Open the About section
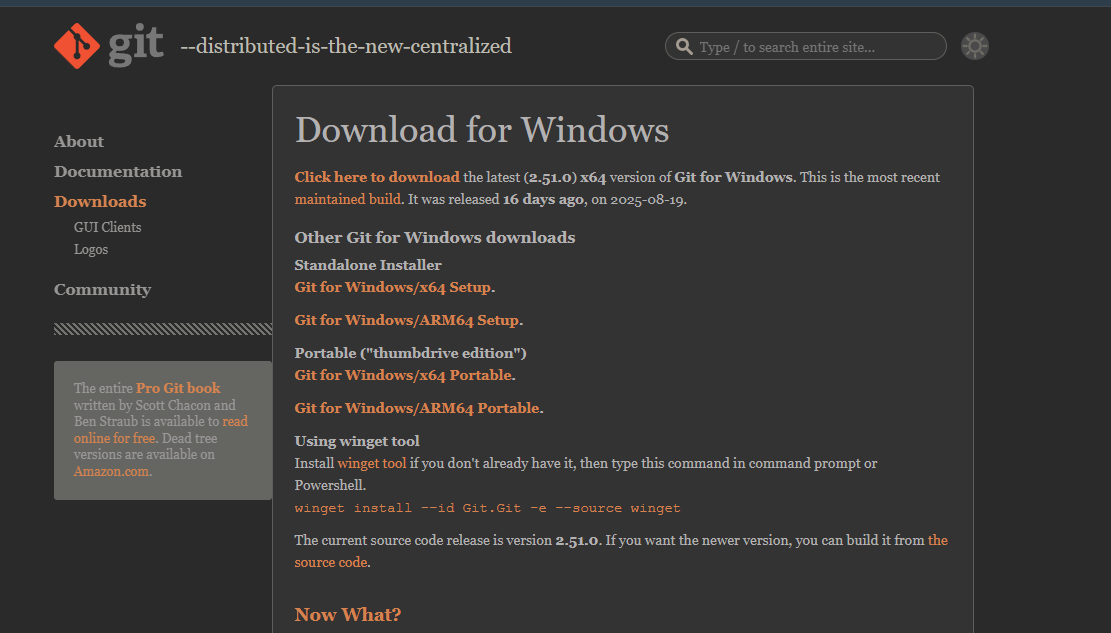This screenshot has width=1111, height=633. coord(79,142)
